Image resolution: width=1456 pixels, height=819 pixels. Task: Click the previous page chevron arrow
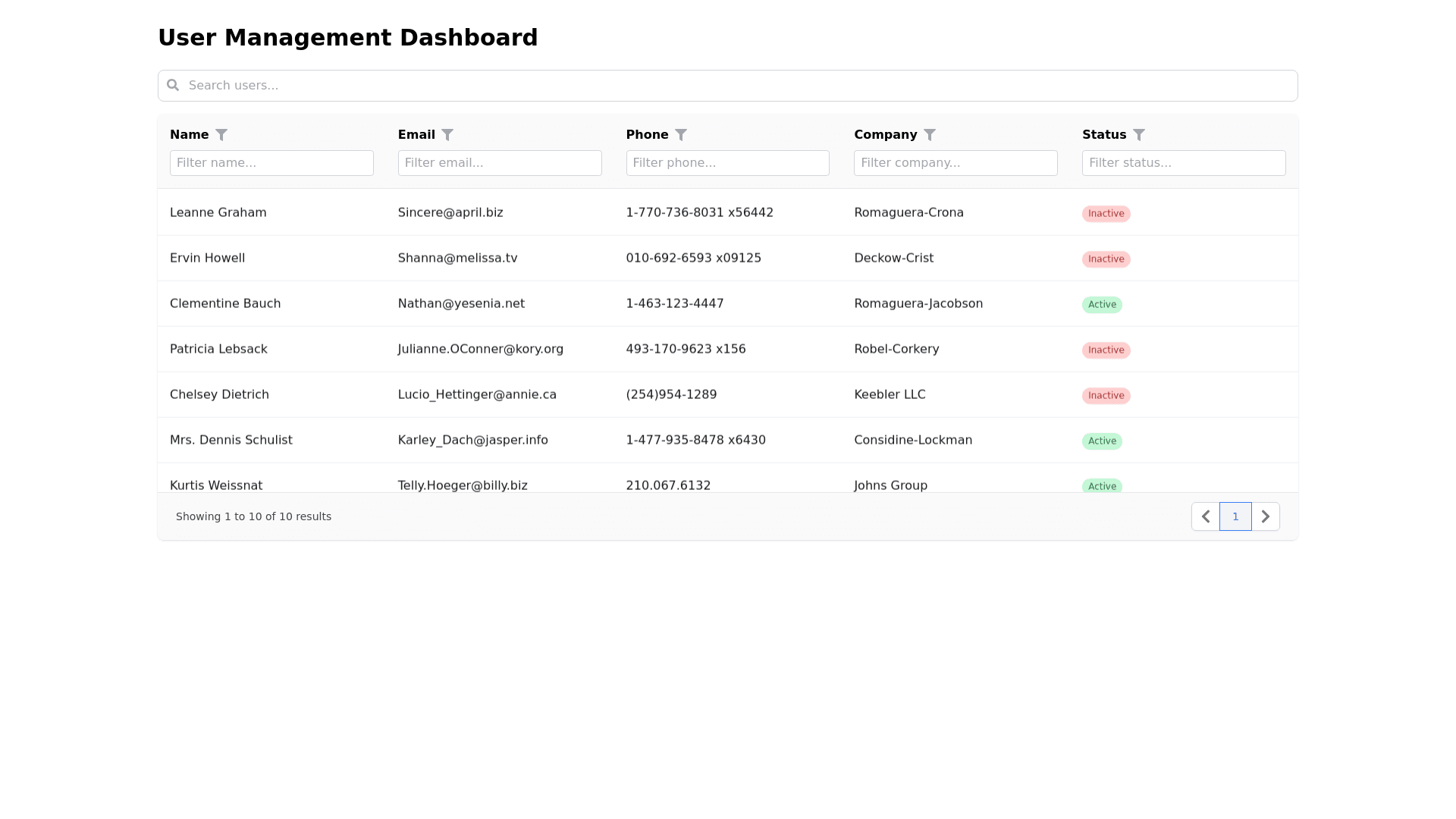click(1205, 516)
